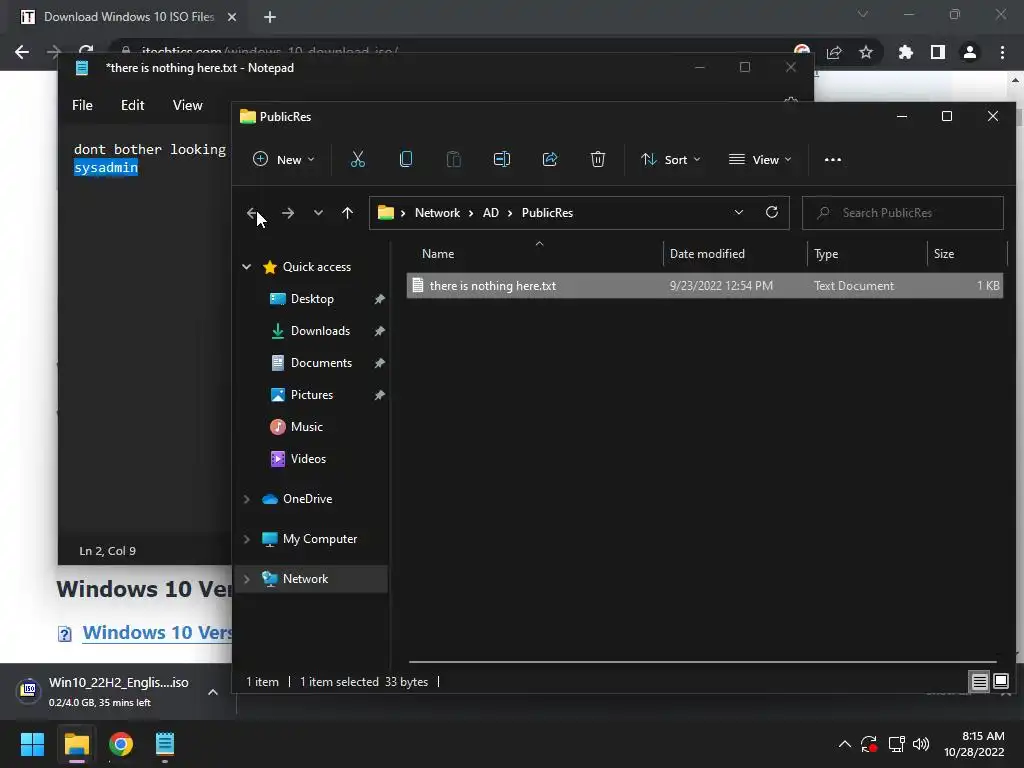
Task: Click the Search PublicRes field
Action: (903, 213)
